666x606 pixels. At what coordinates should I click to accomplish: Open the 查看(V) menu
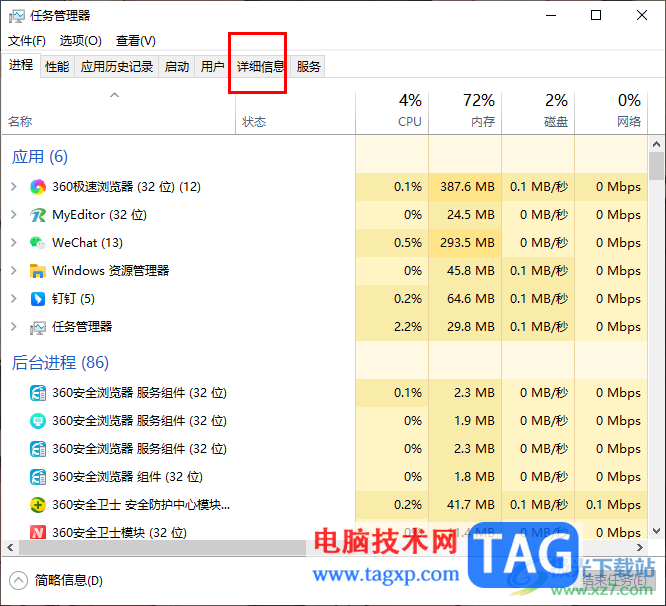[135, 41]
